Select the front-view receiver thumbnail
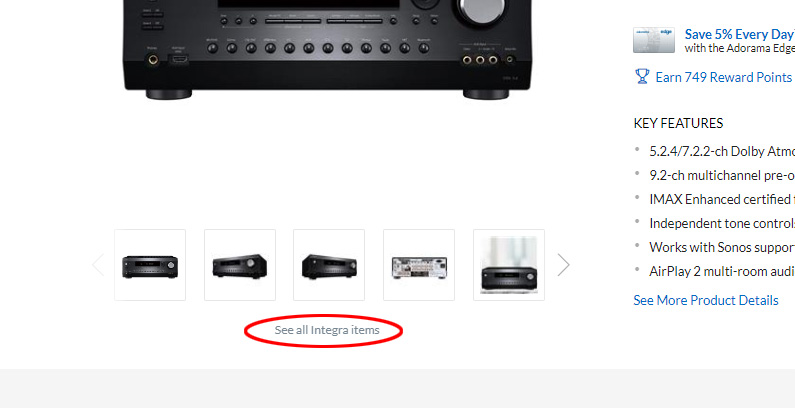The height and width of the screenshot is (408, 795). 150,265
